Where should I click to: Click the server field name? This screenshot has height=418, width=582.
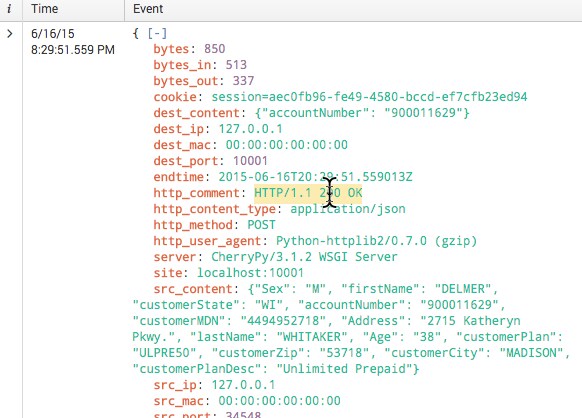coord(175,257)
